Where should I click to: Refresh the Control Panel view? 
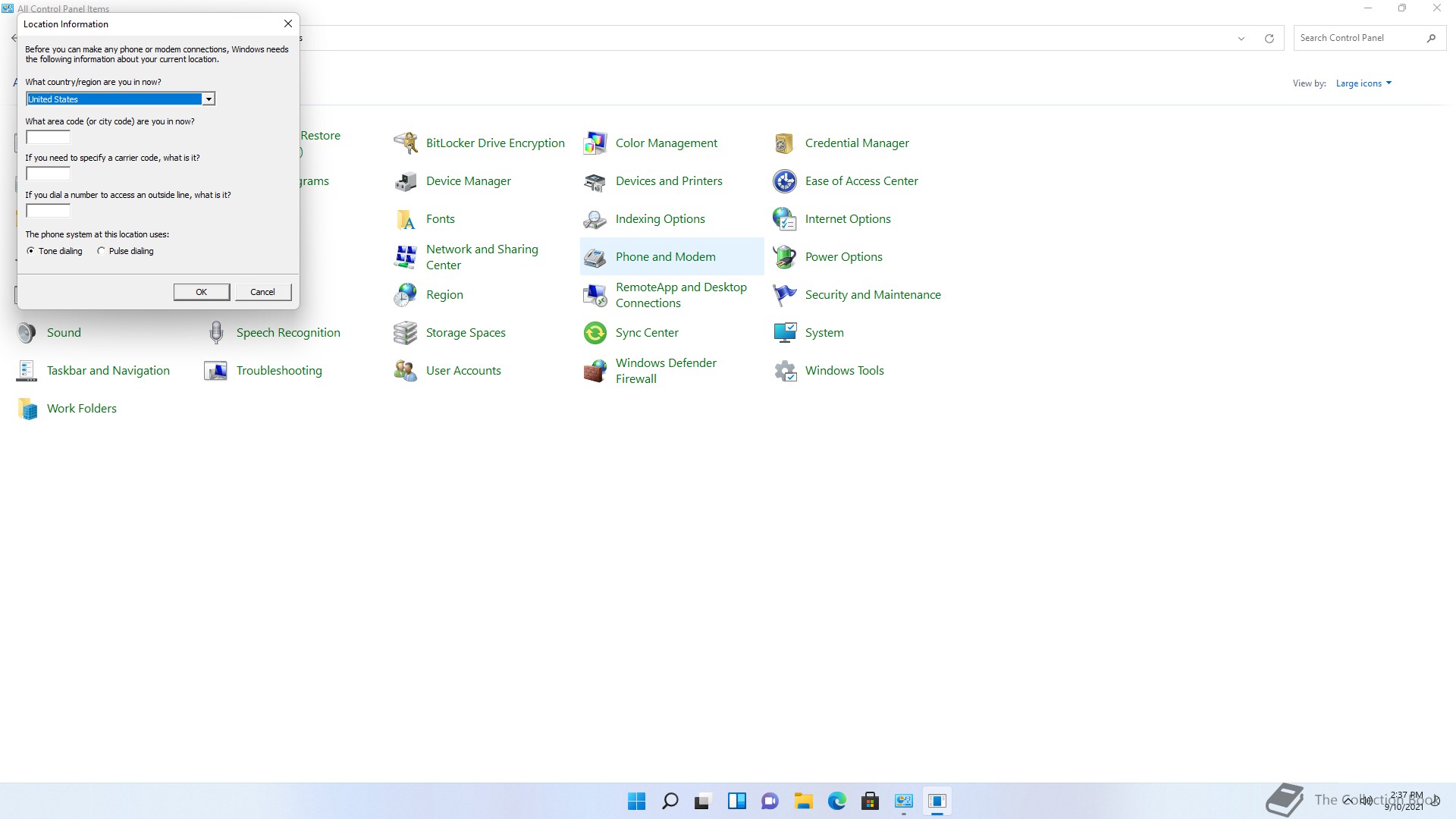click(1269, 38)
